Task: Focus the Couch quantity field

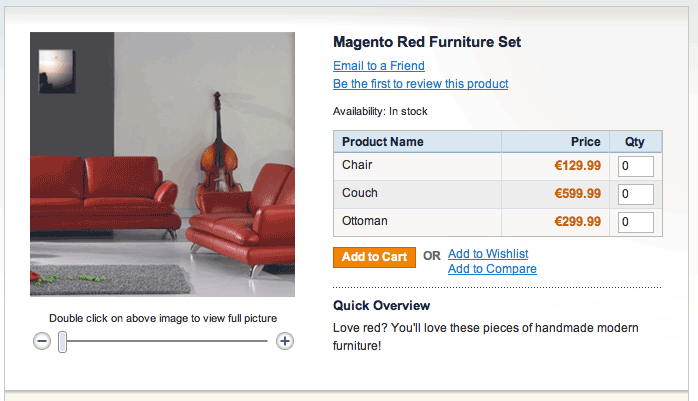Action: [636, 194]
